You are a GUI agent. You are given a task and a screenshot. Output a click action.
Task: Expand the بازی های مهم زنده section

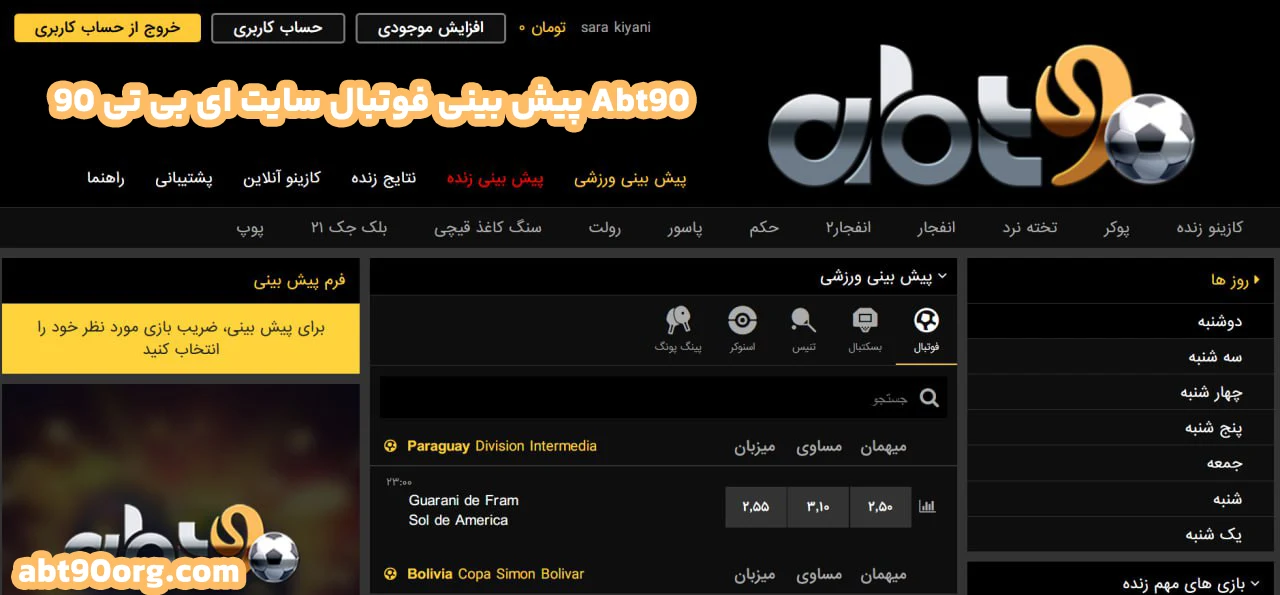1254,583
